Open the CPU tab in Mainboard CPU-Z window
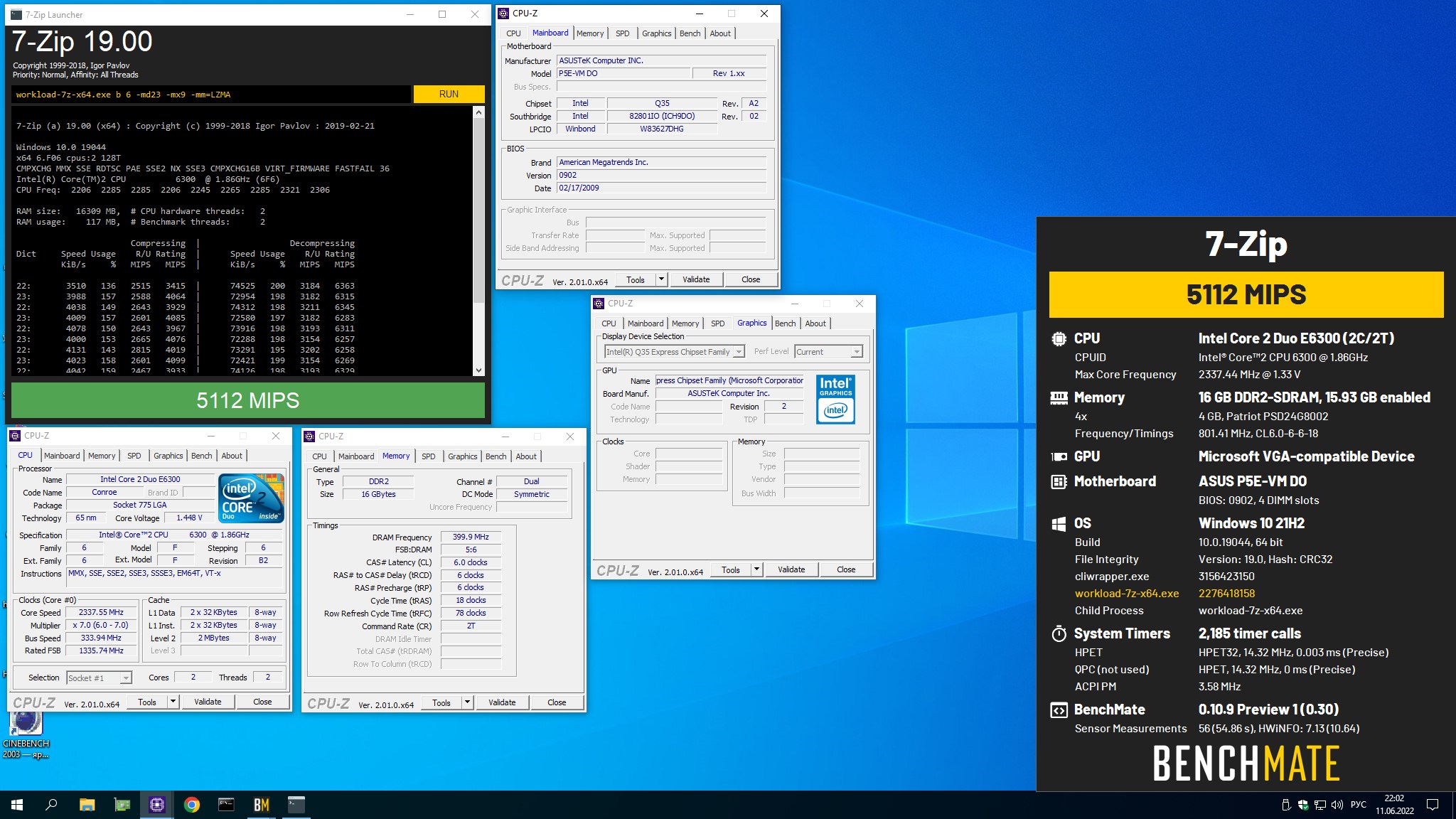 [x=513, y=33]
